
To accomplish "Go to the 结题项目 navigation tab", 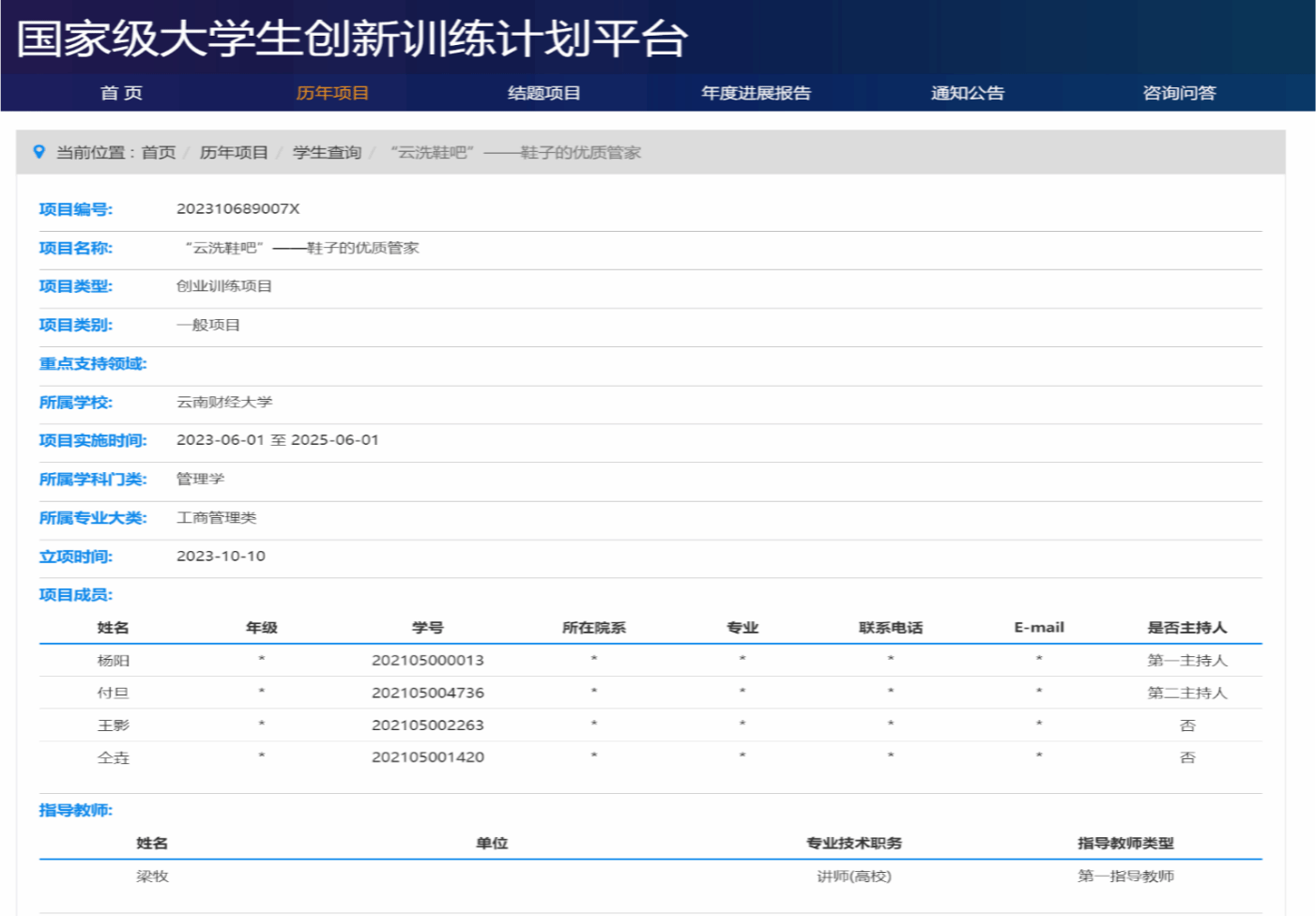I will point(544,93).
